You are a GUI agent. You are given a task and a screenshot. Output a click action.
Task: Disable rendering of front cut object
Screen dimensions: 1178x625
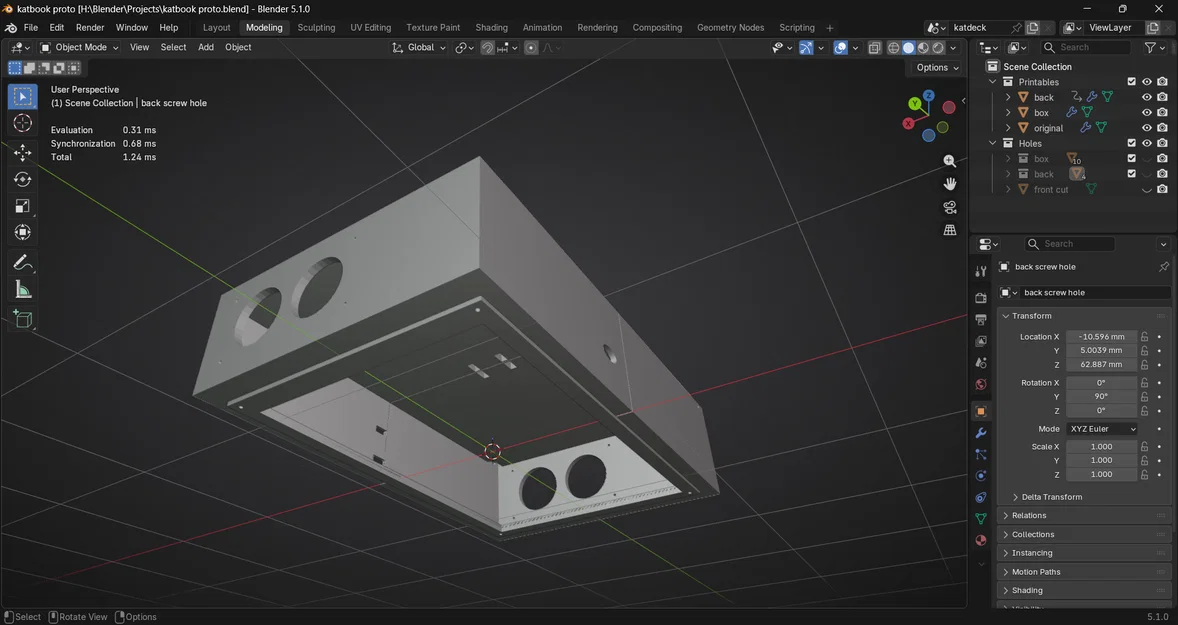(x=1162, y=189)
